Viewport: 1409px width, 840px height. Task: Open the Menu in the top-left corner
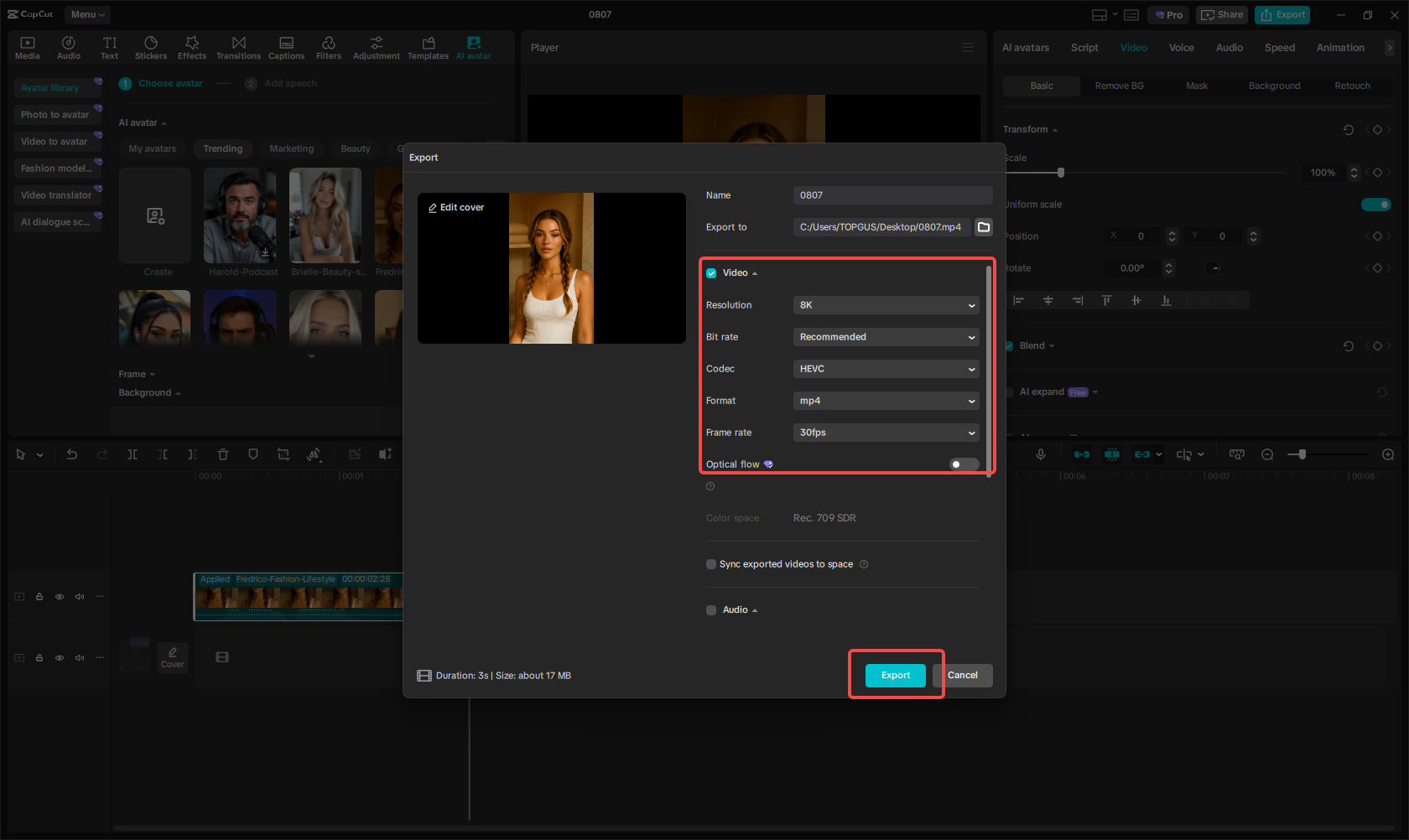(86, 14)
